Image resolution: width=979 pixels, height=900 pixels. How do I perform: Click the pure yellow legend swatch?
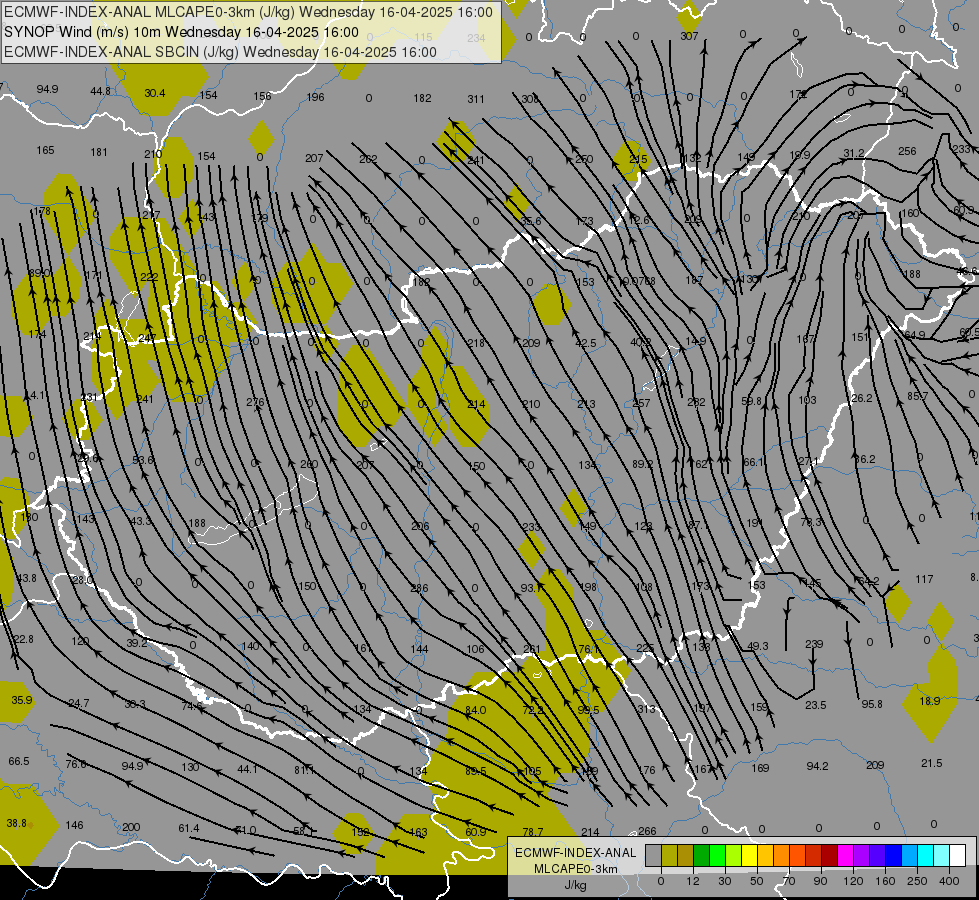tap(749, 855)
